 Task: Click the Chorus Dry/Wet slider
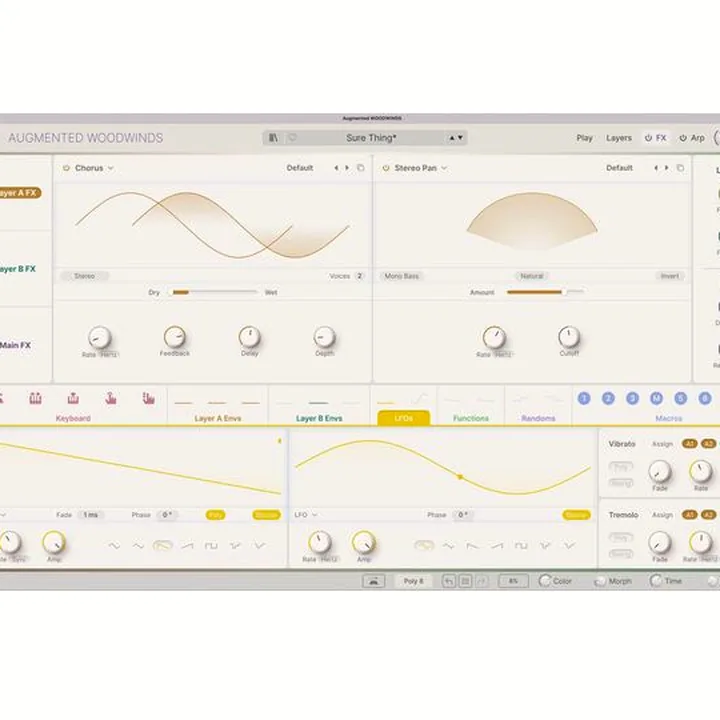point(213,292)
